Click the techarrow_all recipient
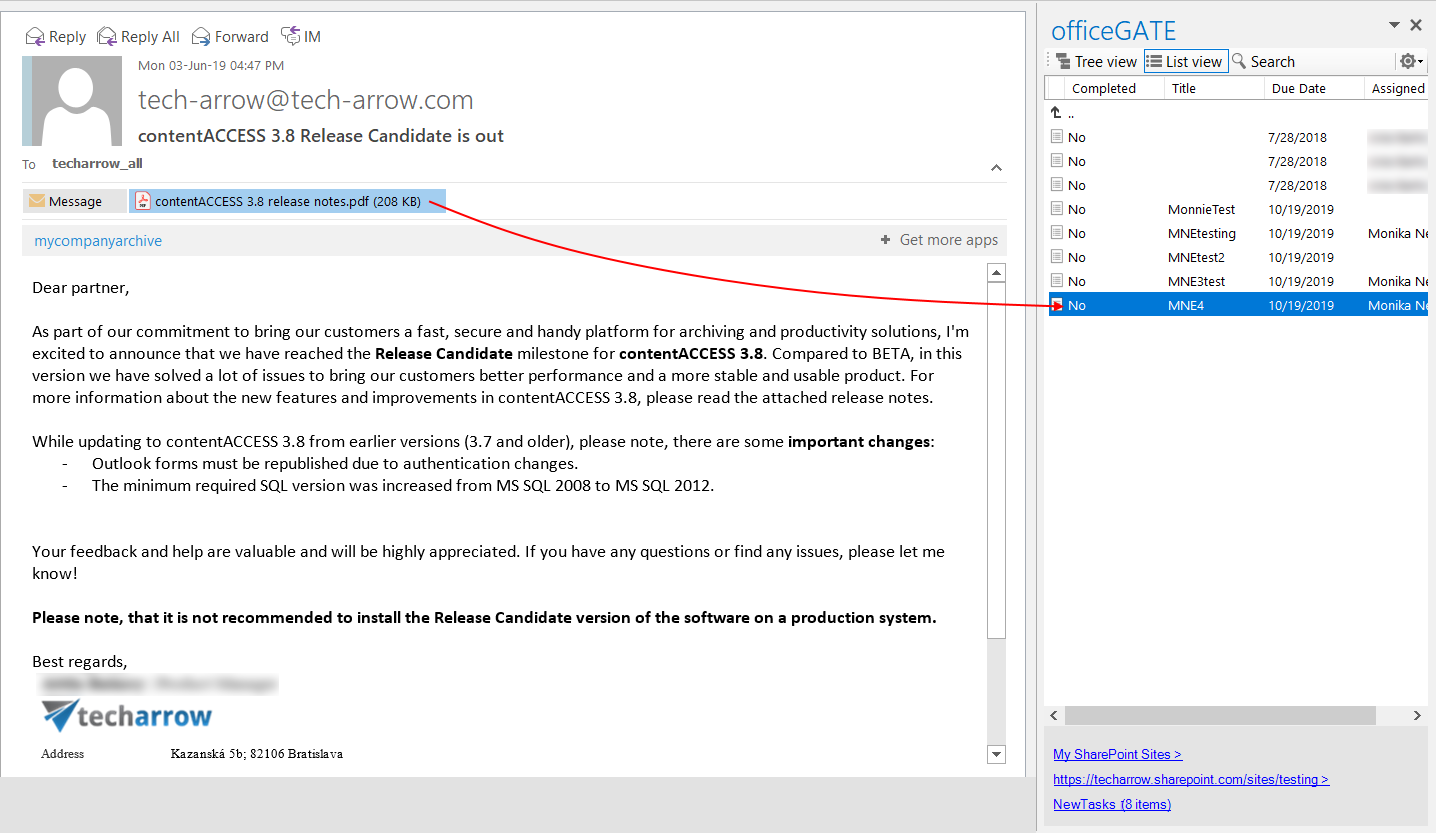Image resolution: width=1436 pixels, height=833 pixels. pyautogui.click(x=97, y=164)
